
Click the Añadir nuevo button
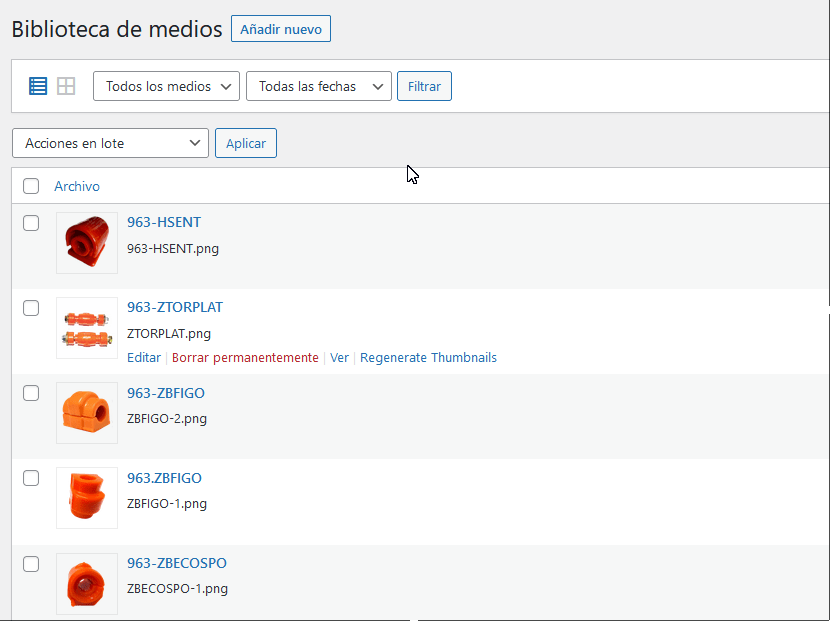(x=281, y=29)
